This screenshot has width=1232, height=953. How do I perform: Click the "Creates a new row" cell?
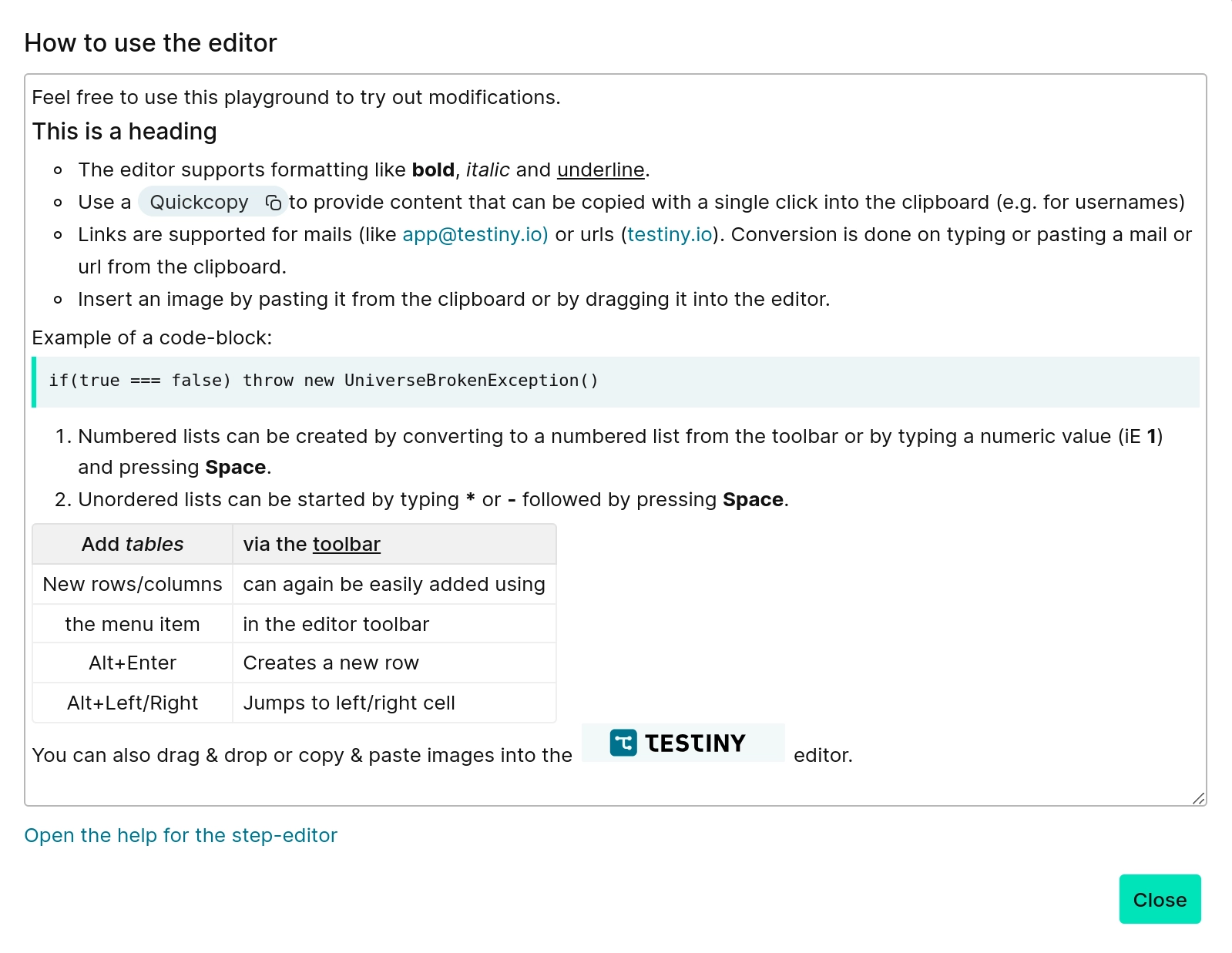coord(393,663)
